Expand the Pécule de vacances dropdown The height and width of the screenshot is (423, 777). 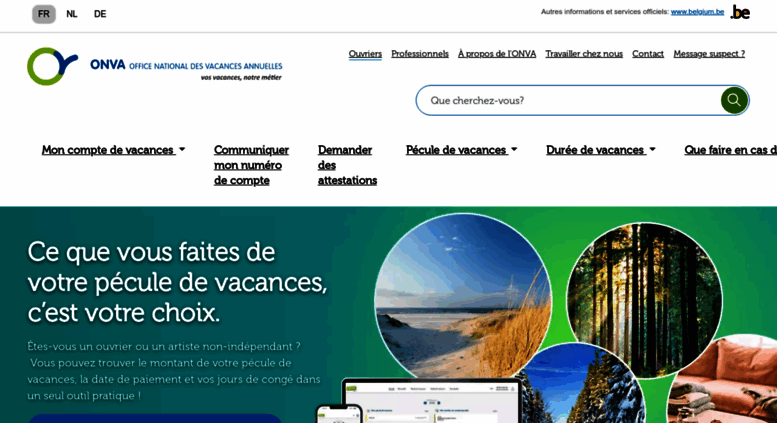point(461,150)
